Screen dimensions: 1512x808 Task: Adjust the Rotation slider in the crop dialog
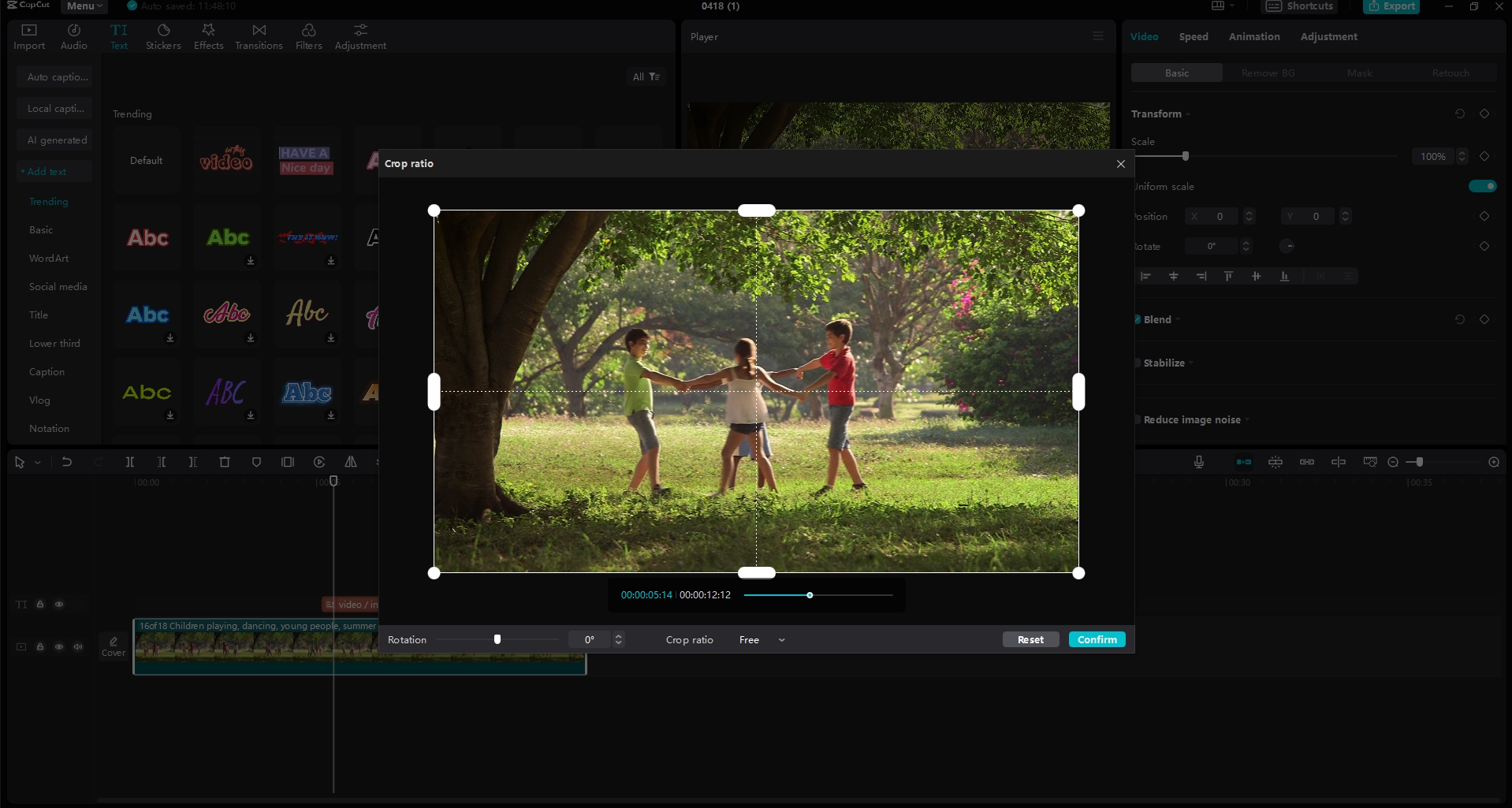(x=497, y=639)
